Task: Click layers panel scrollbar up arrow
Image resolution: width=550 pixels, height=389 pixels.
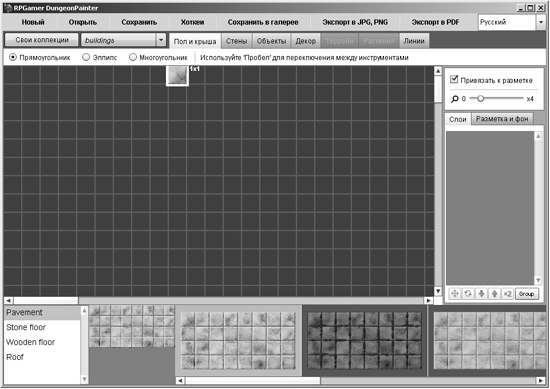Action: (538, 136)
